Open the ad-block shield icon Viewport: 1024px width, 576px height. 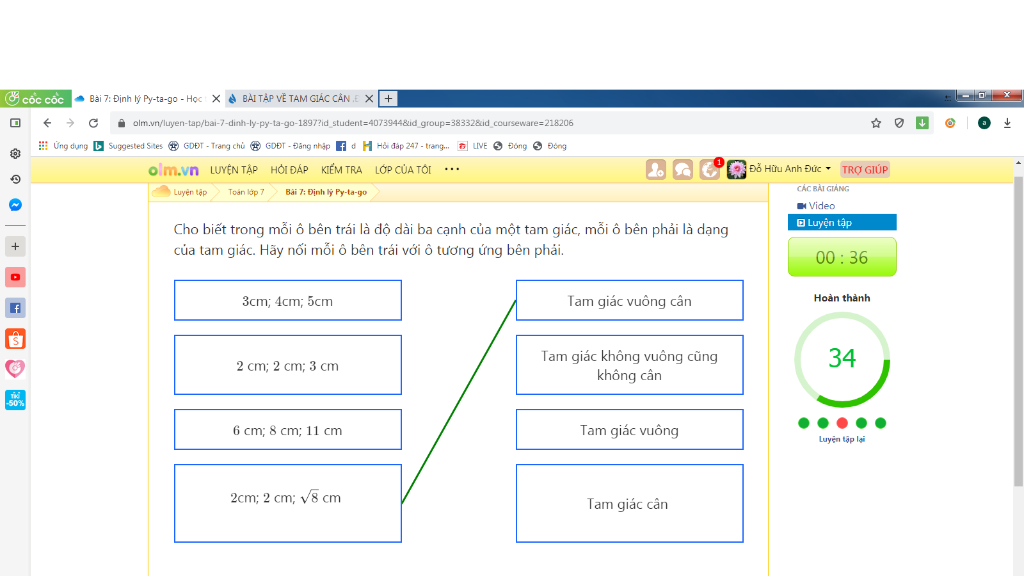coord(899,123)
